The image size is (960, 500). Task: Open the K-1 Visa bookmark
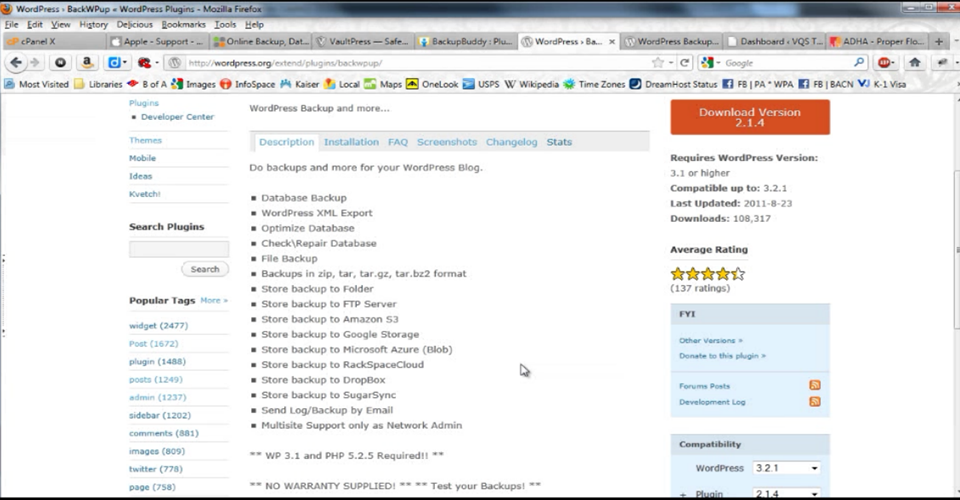point(882,84)
